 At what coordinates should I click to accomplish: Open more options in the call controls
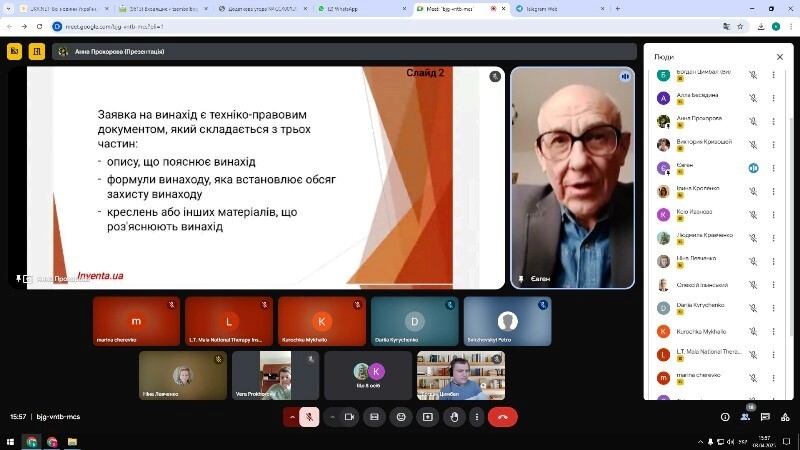click(x=477, y=417)
